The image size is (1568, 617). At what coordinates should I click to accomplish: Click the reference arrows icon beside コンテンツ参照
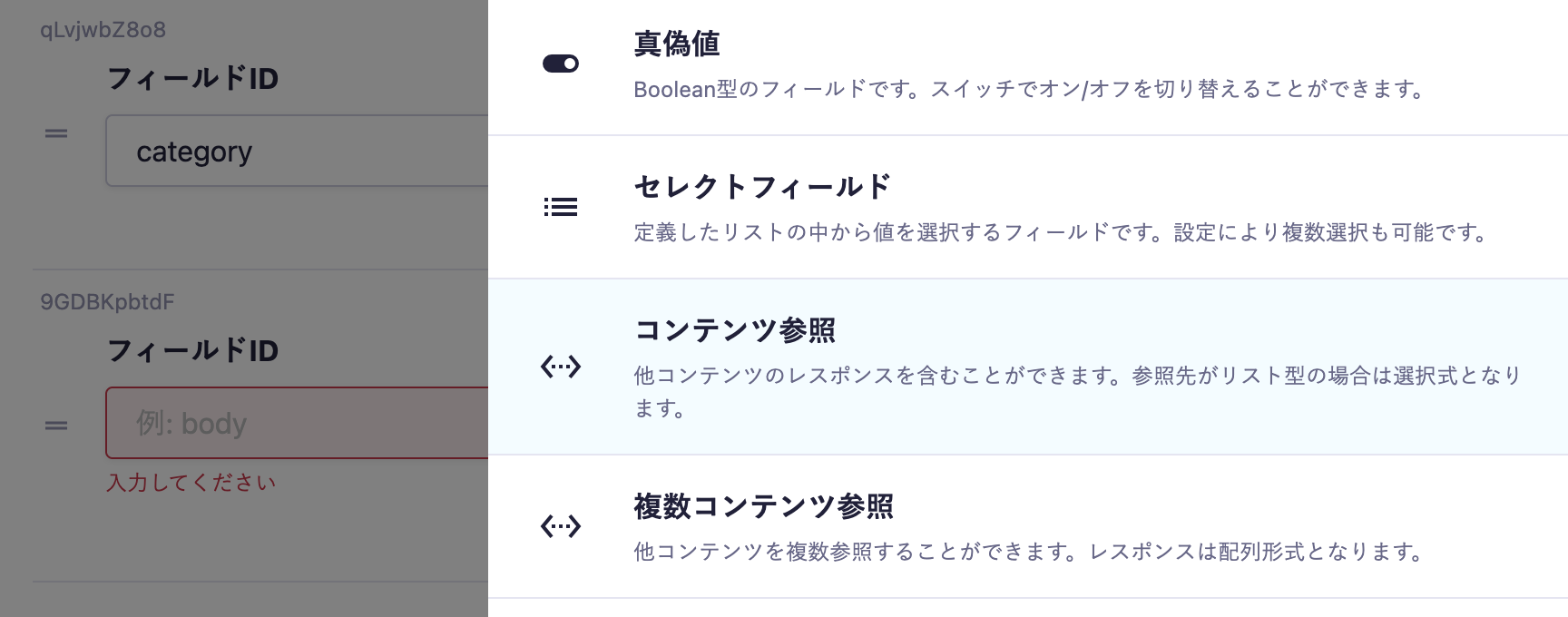point(560,367)
